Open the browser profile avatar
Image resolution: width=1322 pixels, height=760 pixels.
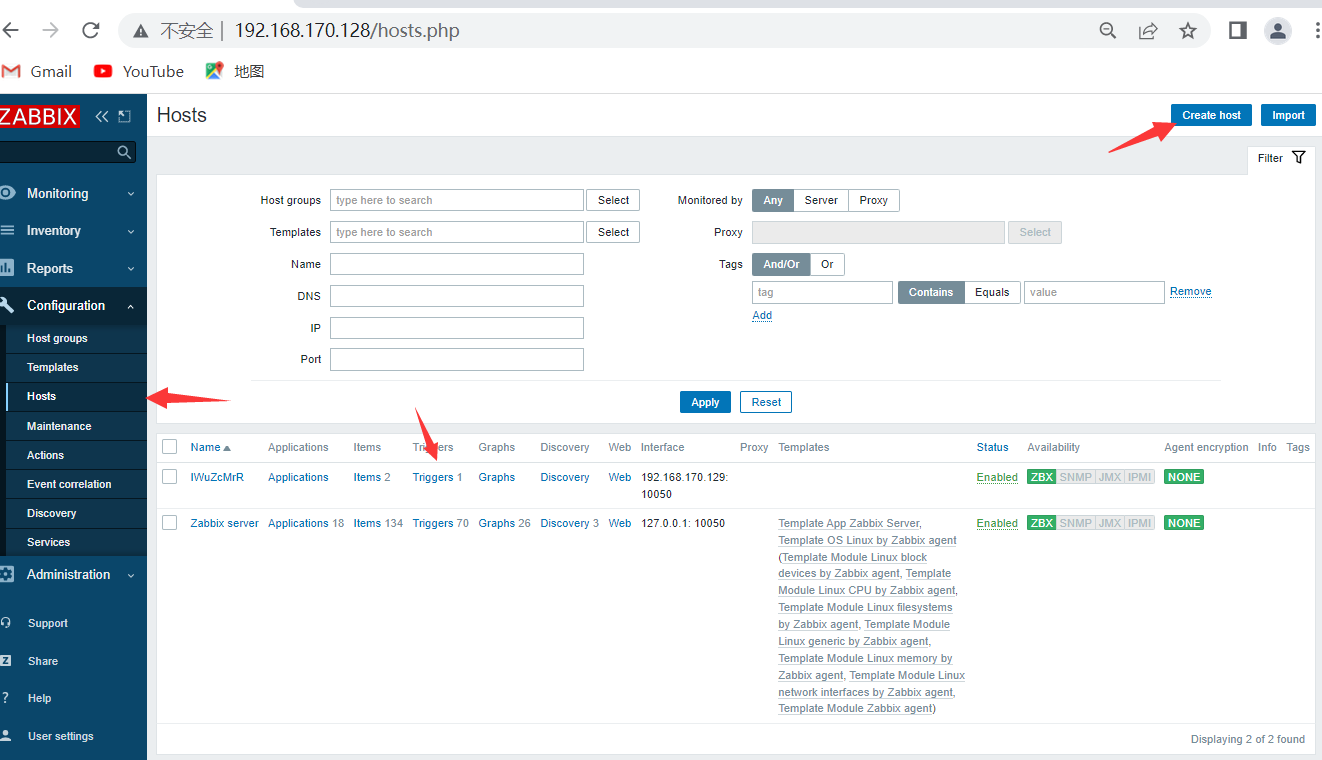coord(1278,31)
